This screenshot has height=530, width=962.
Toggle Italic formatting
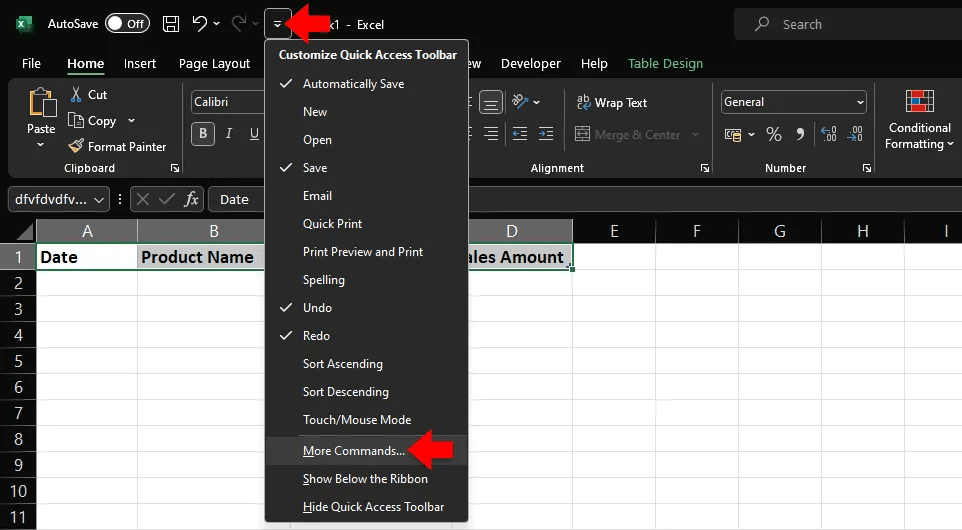click(229, 133)
